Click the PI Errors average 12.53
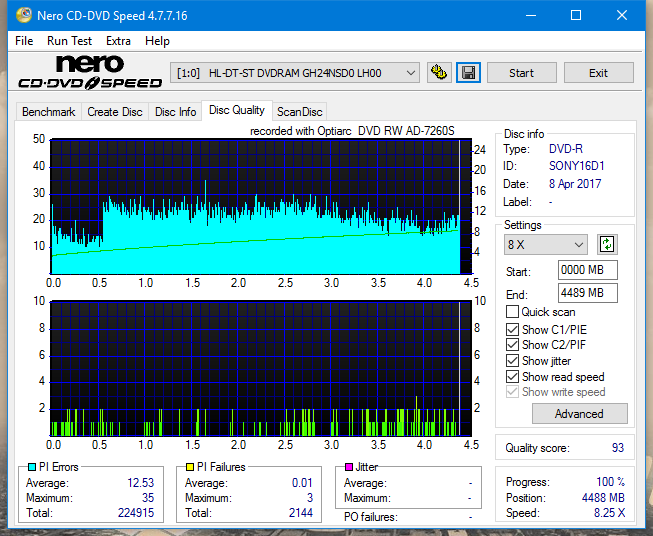 coord(141,482)
